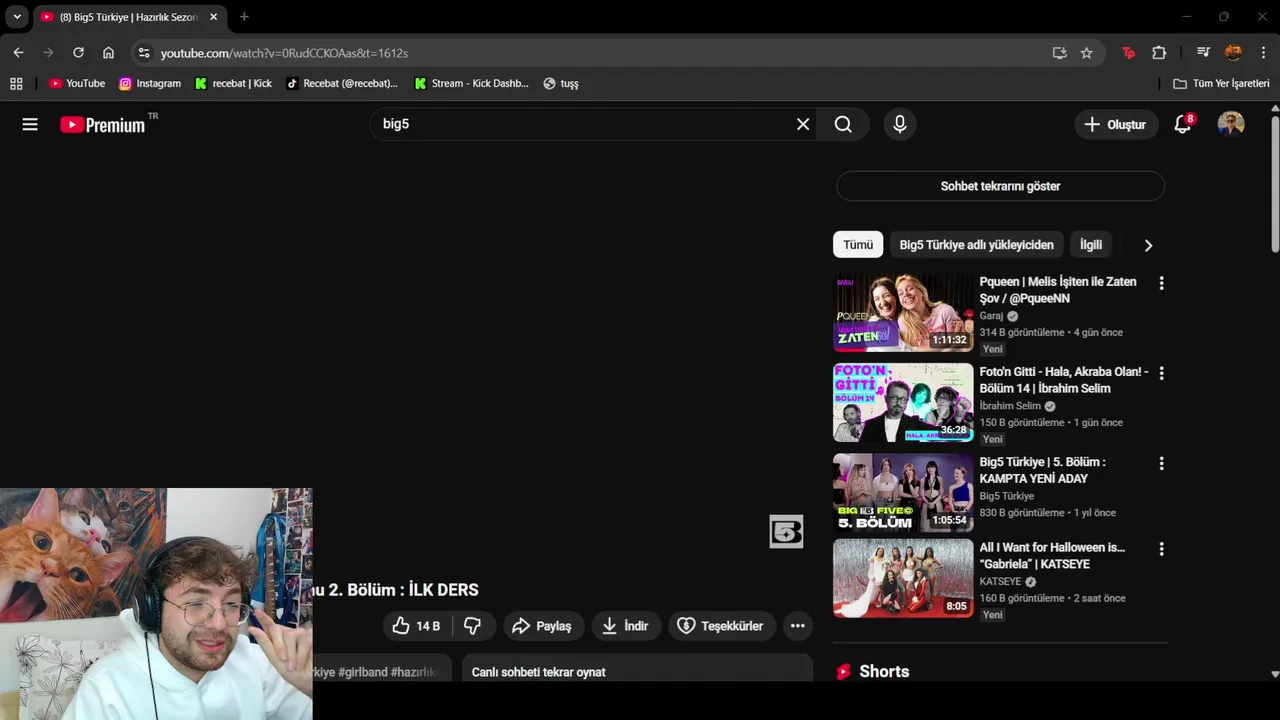This screenshot has height=720, width=1280.
Task: Install app icon in address bar
Action: tap(1059, 53)
